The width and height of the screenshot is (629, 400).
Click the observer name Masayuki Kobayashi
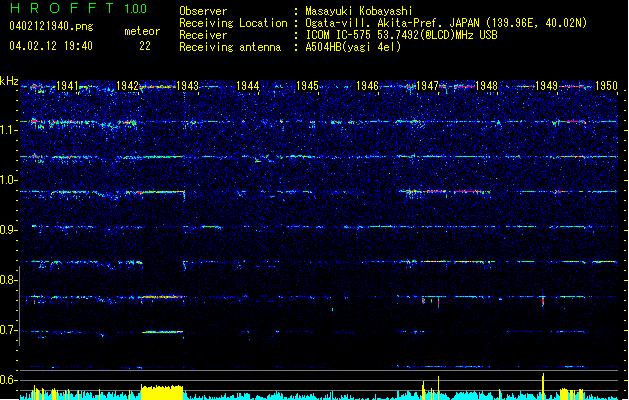[x=359, y=11]
